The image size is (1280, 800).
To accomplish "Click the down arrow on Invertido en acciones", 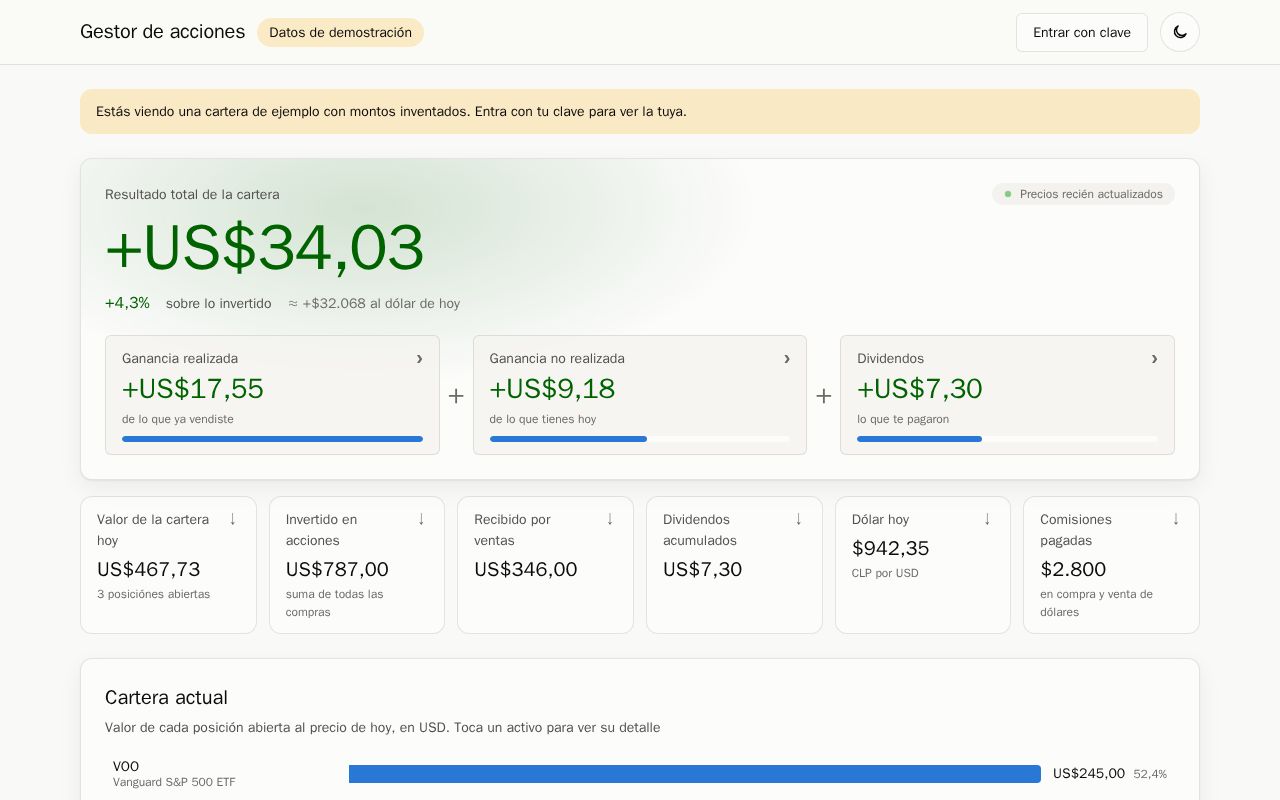I will click(x=421, y=519).
